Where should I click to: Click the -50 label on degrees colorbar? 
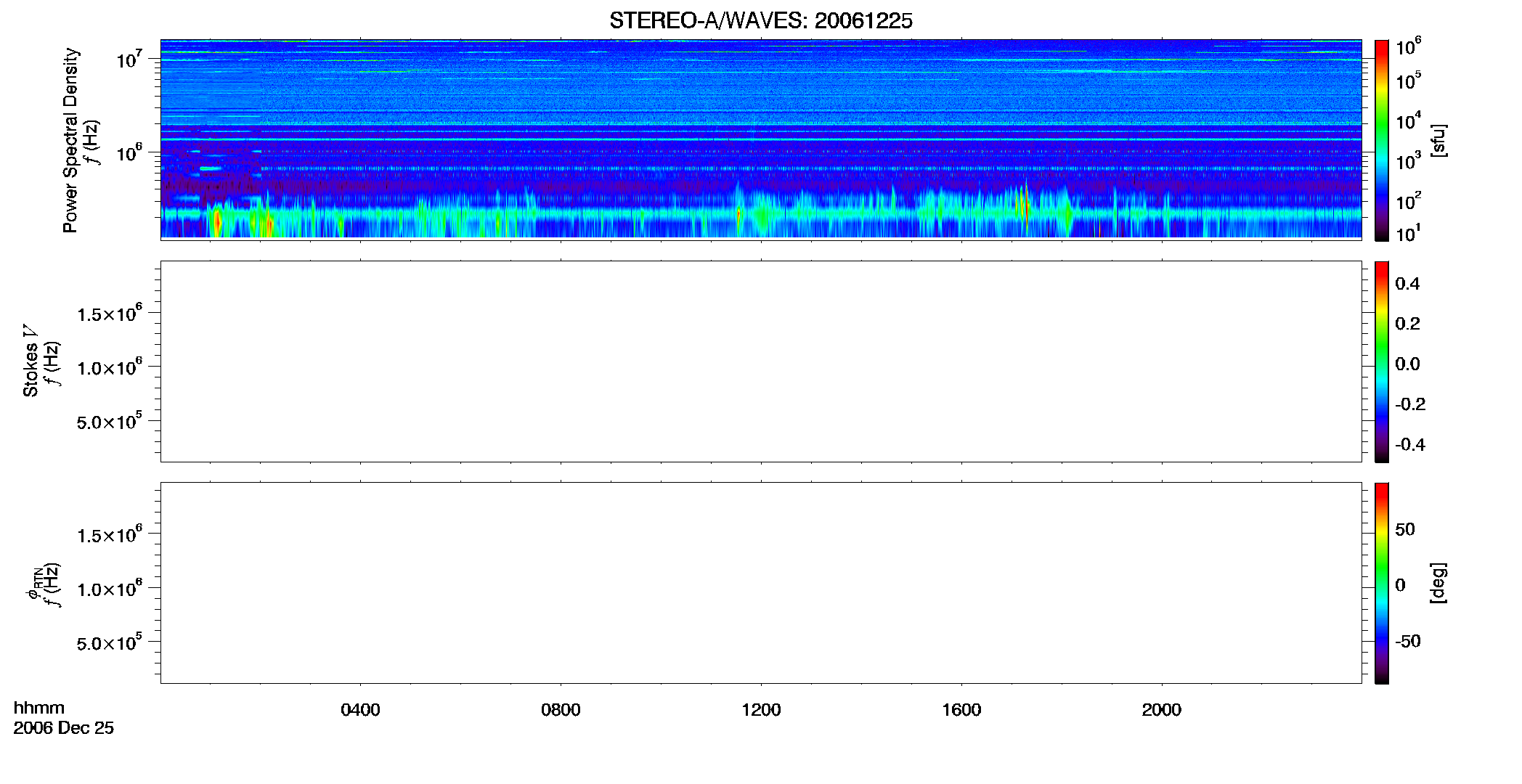click(x=1408, y=642)
